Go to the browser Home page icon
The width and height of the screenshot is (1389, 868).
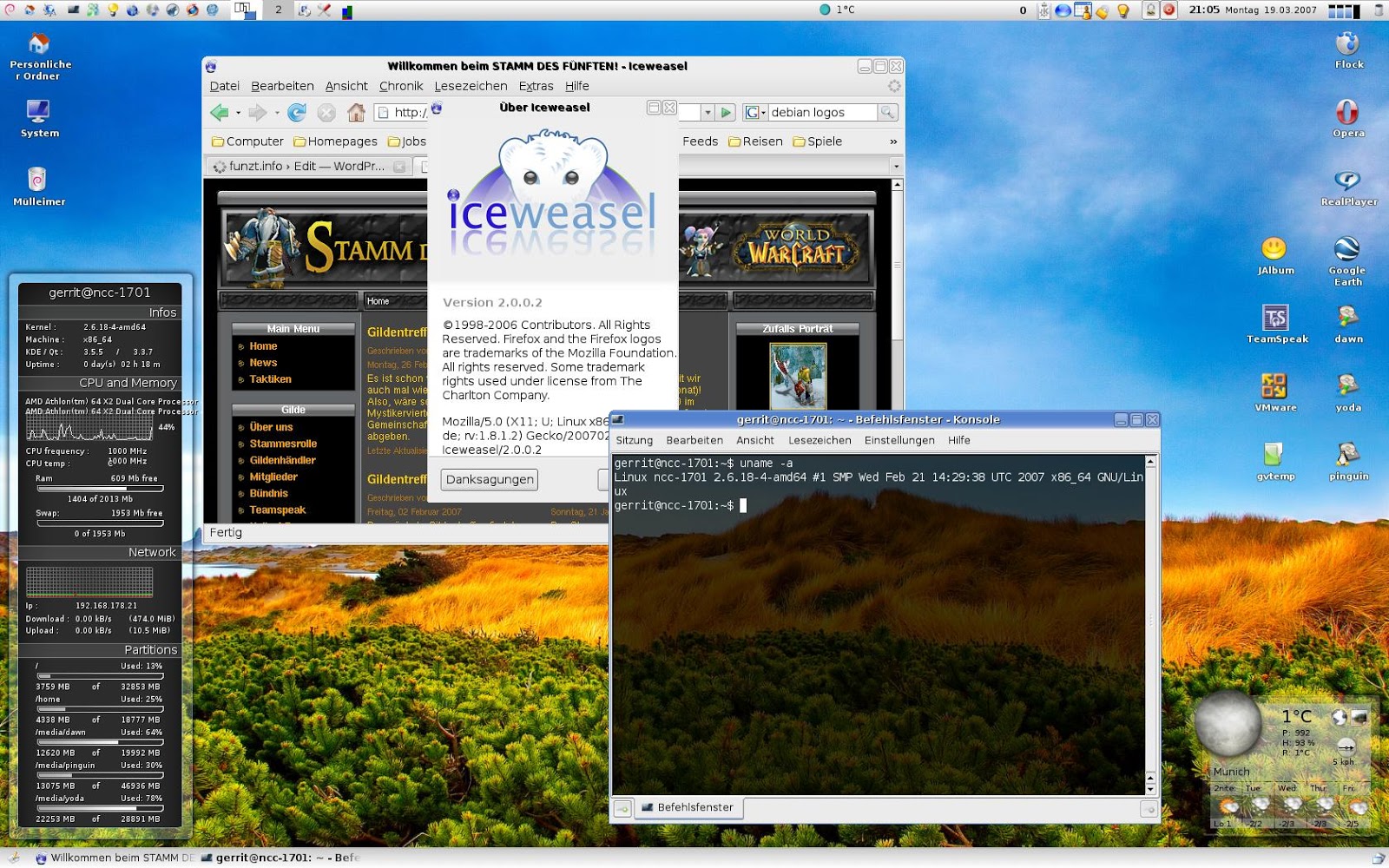356,113
